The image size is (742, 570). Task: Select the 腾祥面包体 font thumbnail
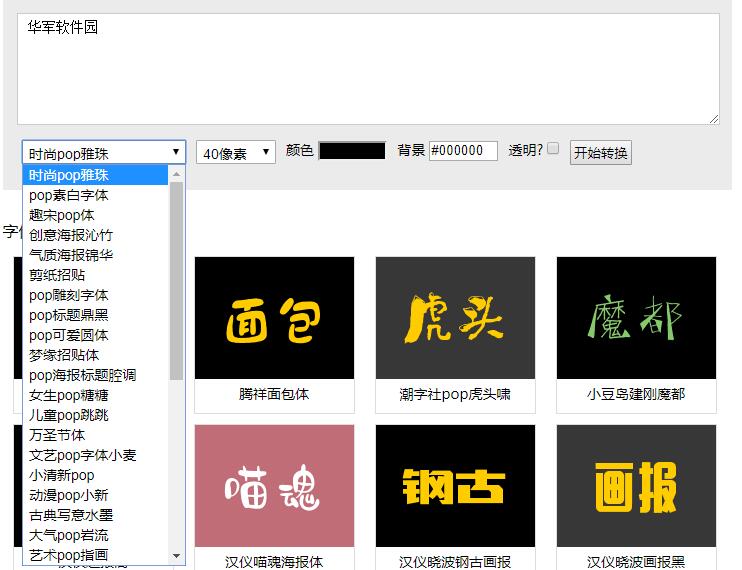point(274,318)
